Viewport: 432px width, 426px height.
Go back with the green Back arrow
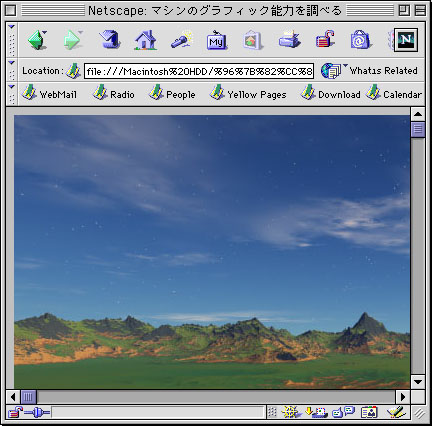pos(37,40)
